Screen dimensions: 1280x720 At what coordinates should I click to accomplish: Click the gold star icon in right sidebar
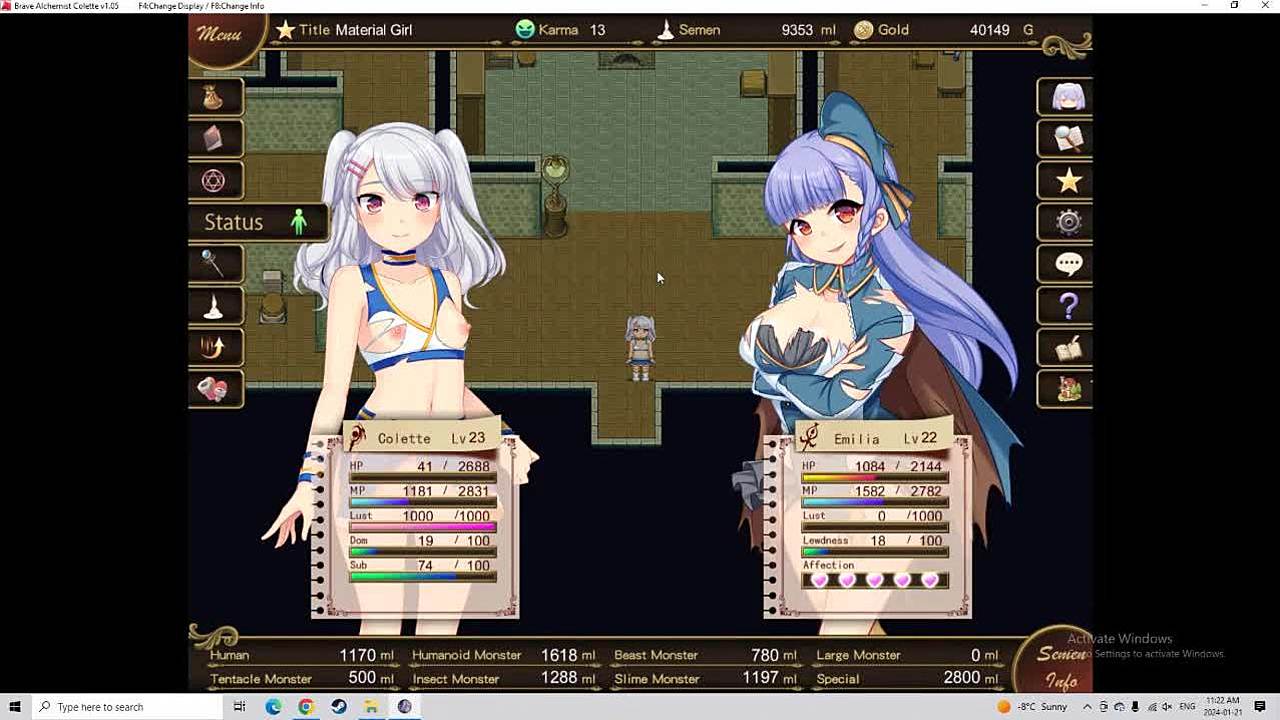pyautogui.click(x=1068, y=181)
